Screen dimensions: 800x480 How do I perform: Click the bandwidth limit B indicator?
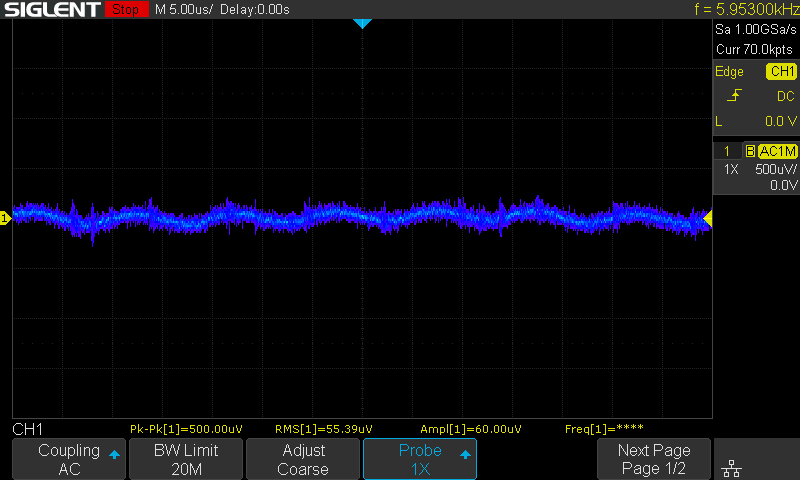click(750, 151)
